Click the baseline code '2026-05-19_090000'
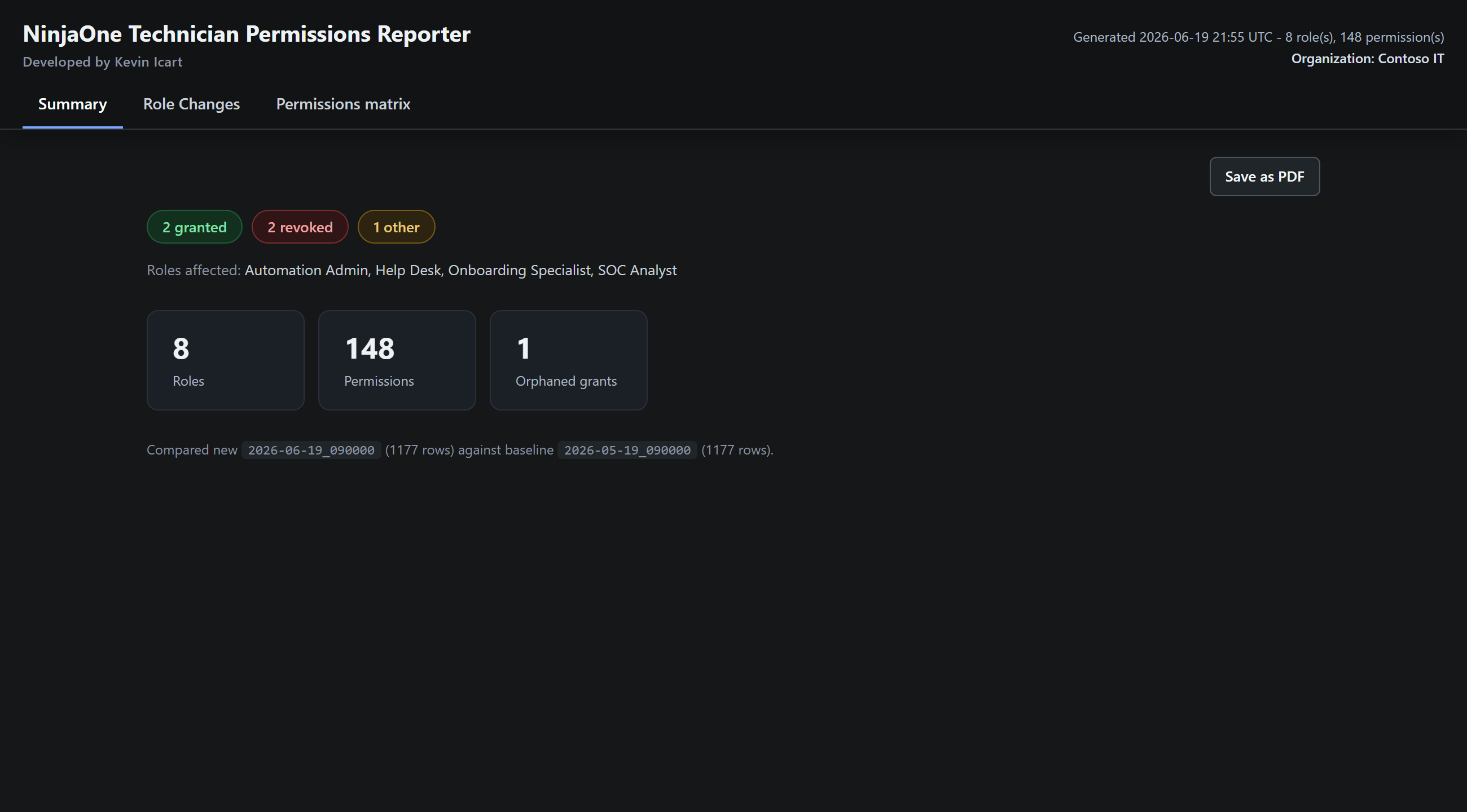Image resolution: width=1467 pixels, height=812 pixels. point(627,450)
